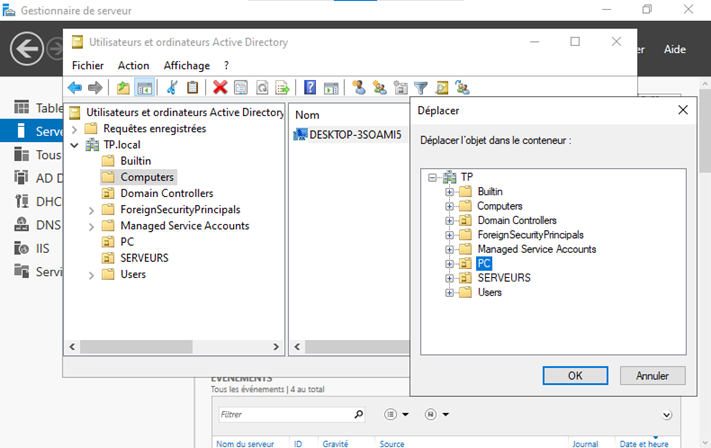Image resolution: width=711 pixels, height=448 pixels.
Task: Select ForeignSecurityPrincipals in the Déplacer tree
Action: pyautogui.click(x=531, y=235)
